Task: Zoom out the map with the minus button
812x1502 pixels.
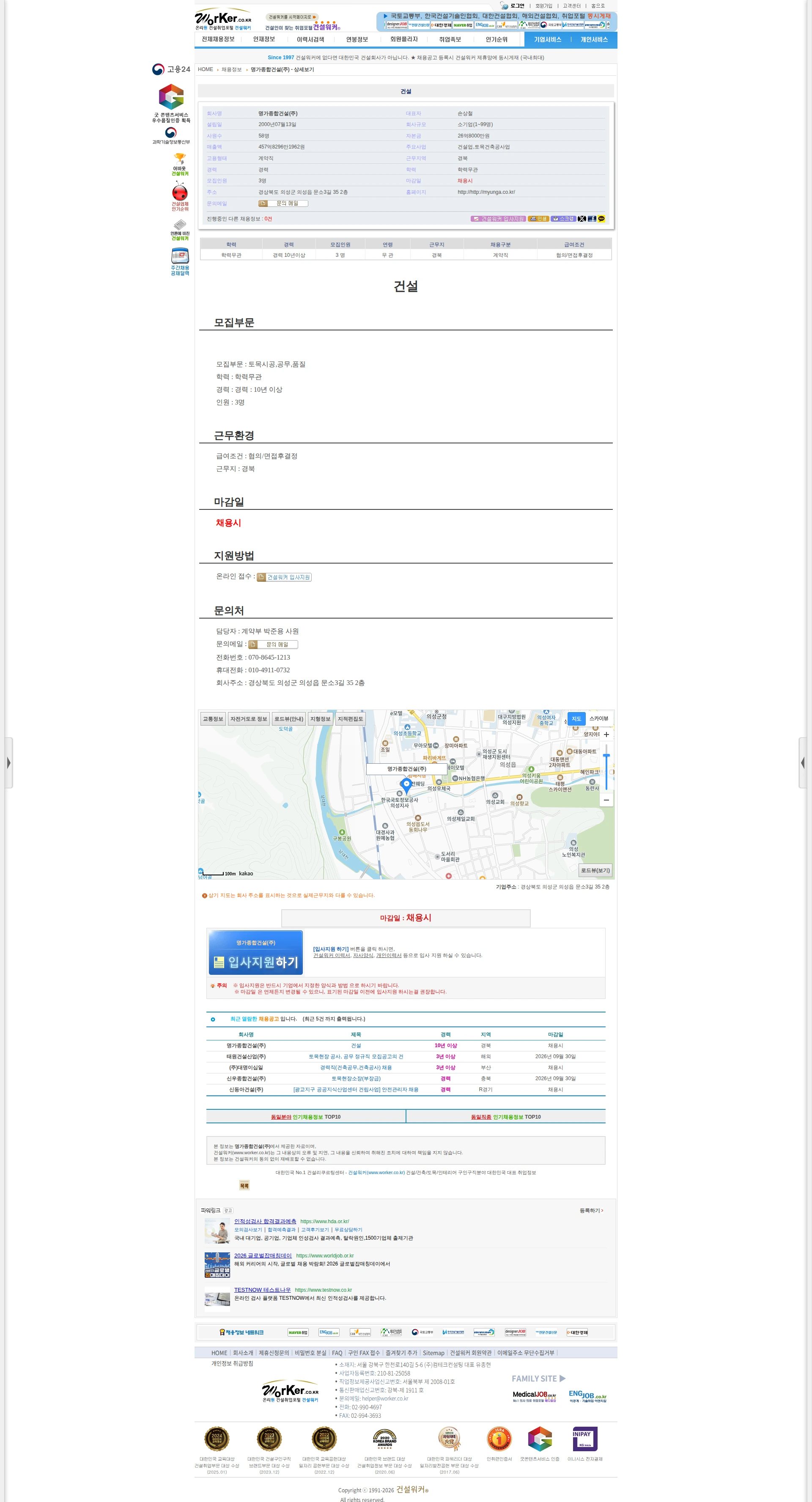Action: click(606, 800)
